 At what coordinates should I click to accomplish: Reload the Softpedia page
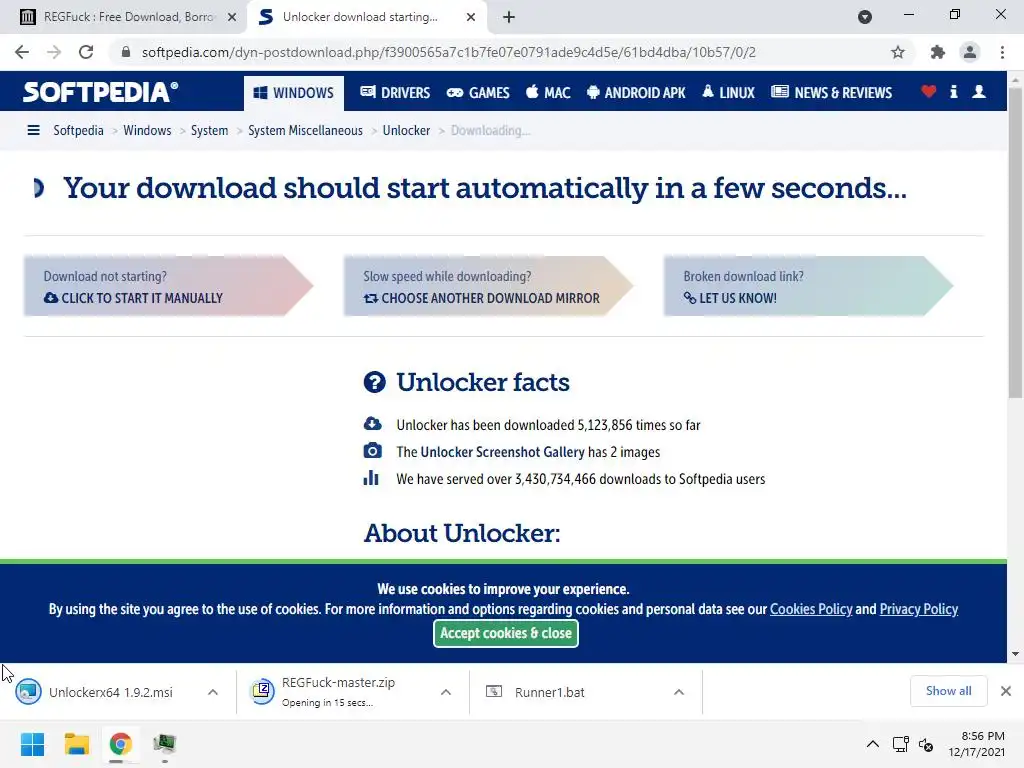coord(86,52)
